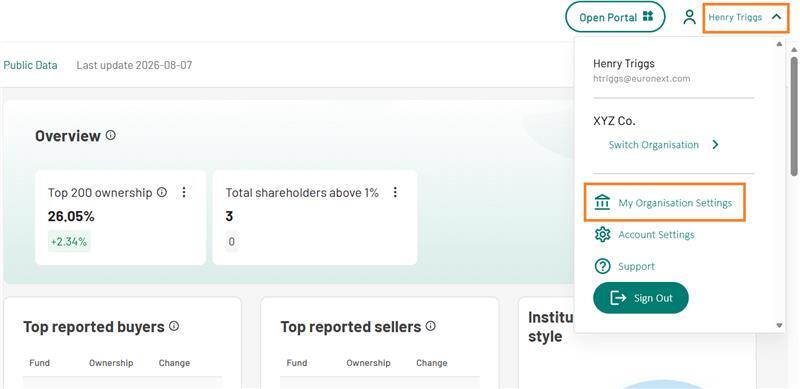Click the page vertical scrollbar thumb
The height and width of the screenshot is (389, 800).
795,115
